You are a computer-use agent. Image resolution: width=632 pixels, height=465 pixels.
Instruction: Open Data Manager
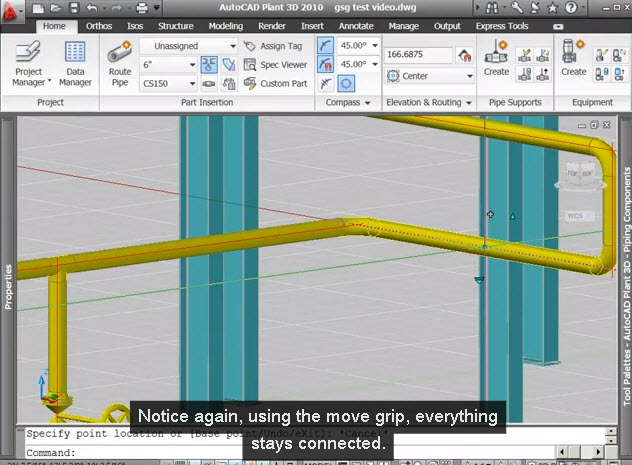pos(75,64)
